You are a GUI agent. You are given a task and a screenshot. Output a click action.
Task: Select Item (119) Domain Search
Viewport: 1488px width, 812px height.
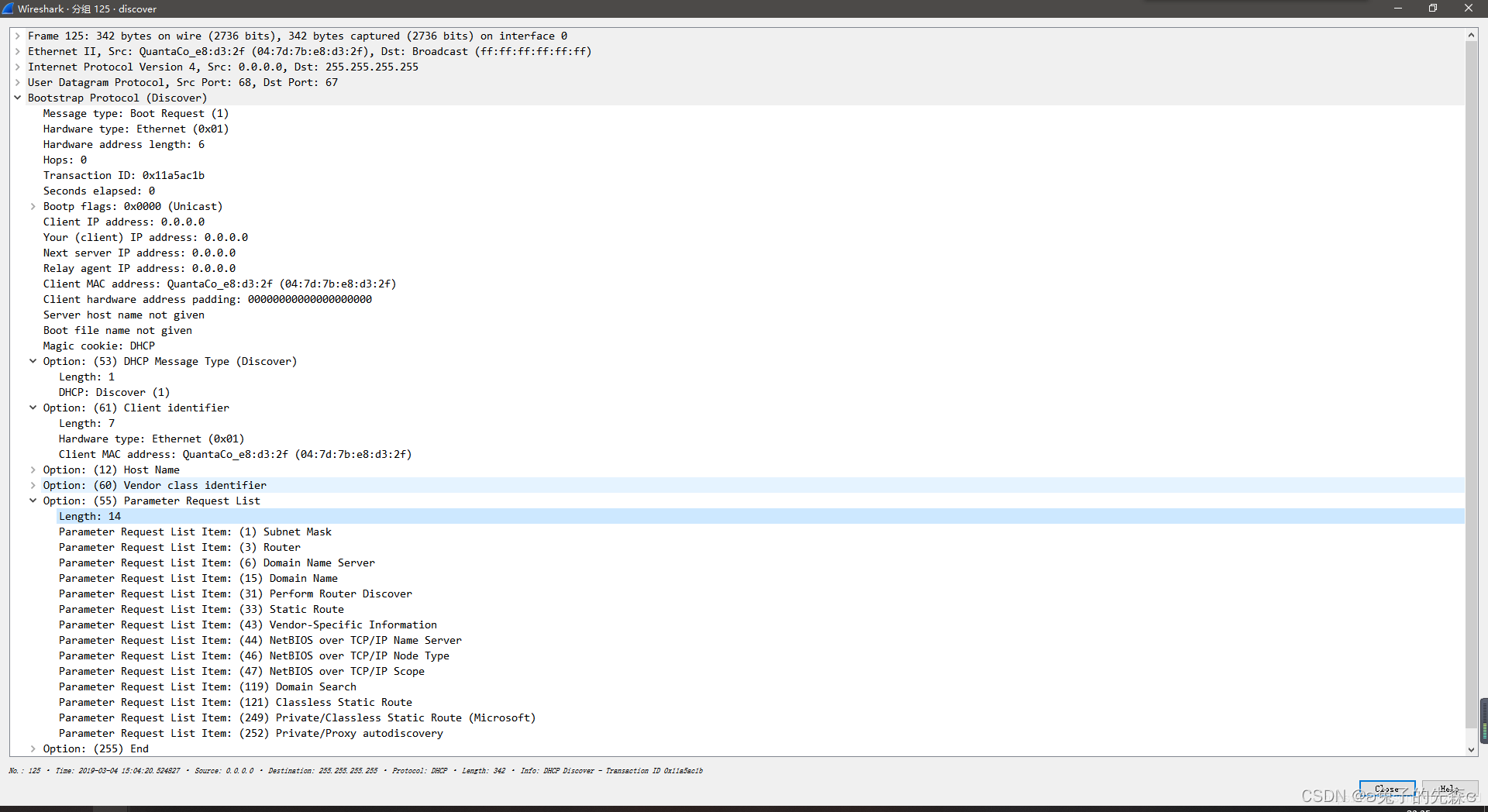click(x=208, y=686)
